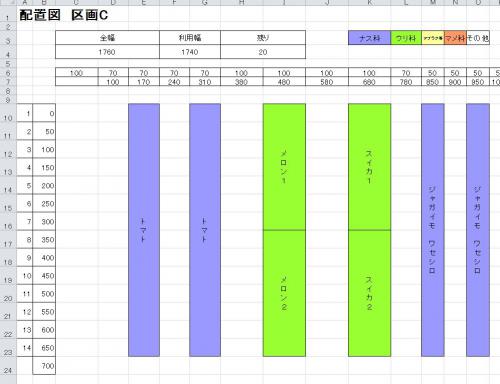This screenshot has height=384, width=500.
Task: Click the ナス科 purple legend swatch
Action: coord(369,38)
